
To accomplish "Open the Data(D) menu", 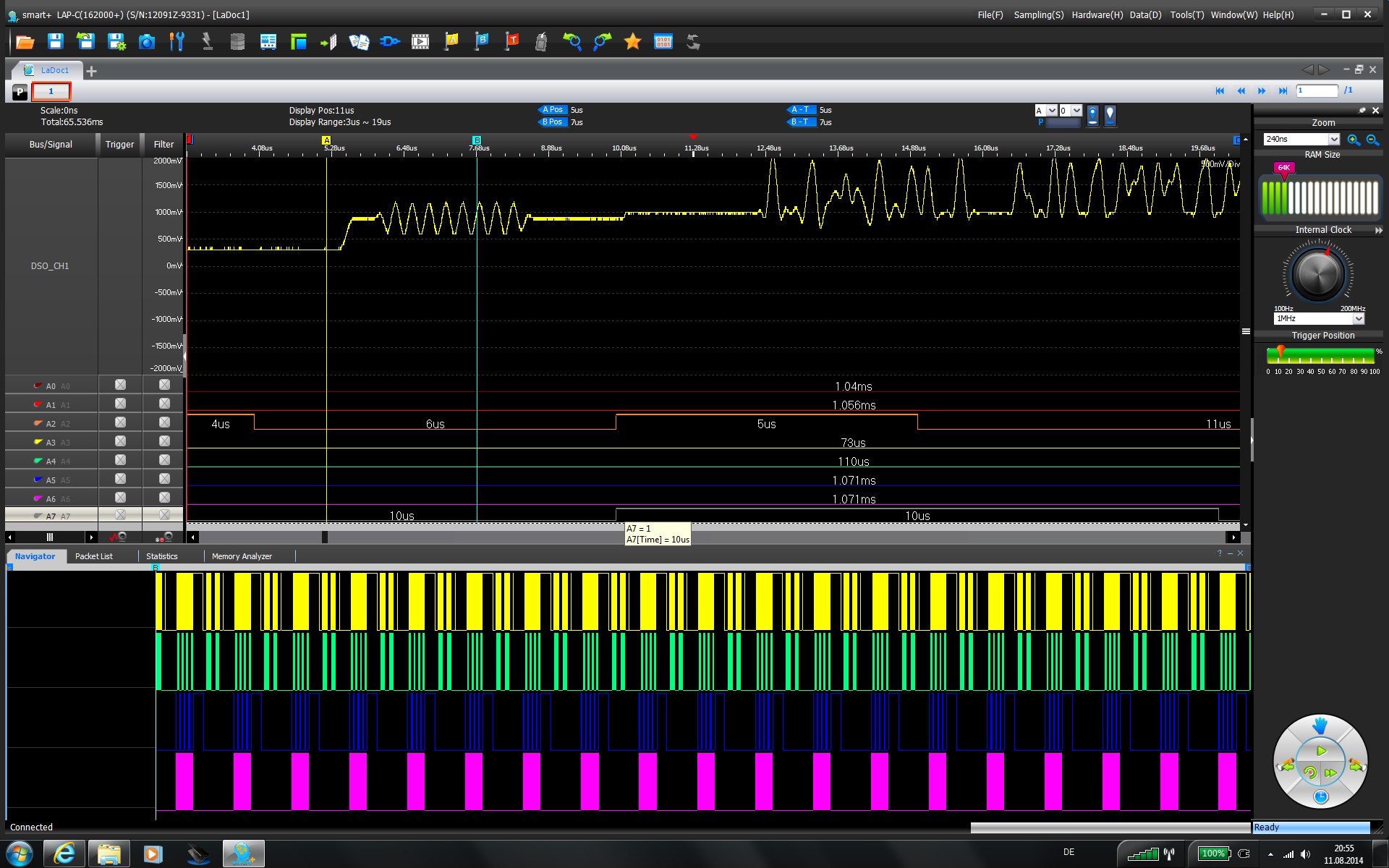I will tap(1145, 15).
